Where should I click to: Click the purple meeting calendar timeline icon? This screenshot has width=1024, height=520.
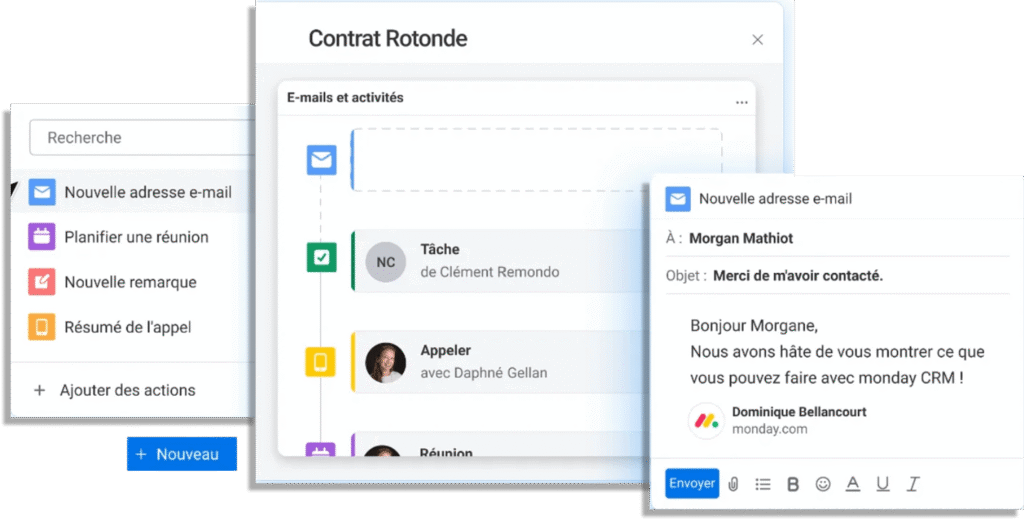(321, 449)
